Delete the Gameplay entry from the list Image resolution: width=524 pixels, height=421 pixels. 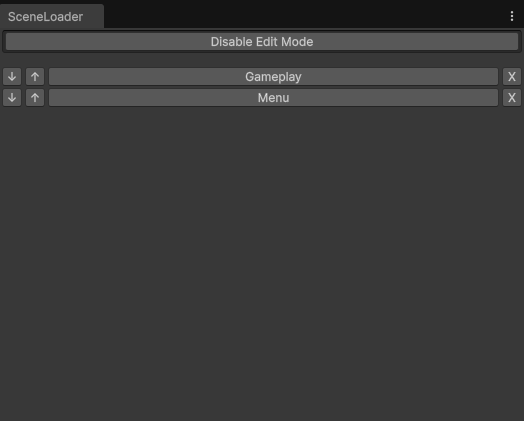click(512, 77)
